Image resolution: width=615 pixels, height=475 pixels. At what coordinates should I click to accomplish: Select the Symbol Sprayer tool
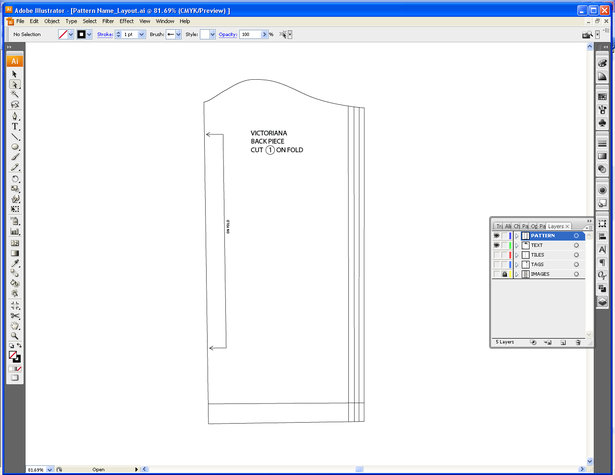pos(15,221)
